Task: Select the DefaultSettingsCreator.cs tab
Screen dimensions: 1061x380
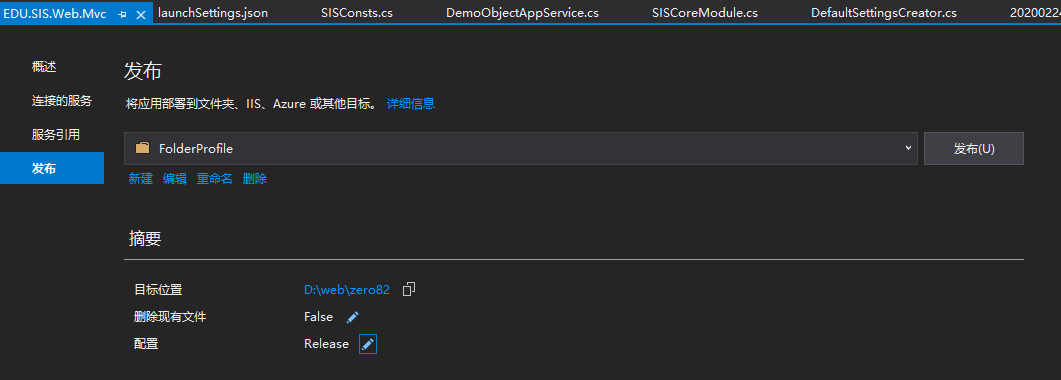Action: tap(884, 13)
